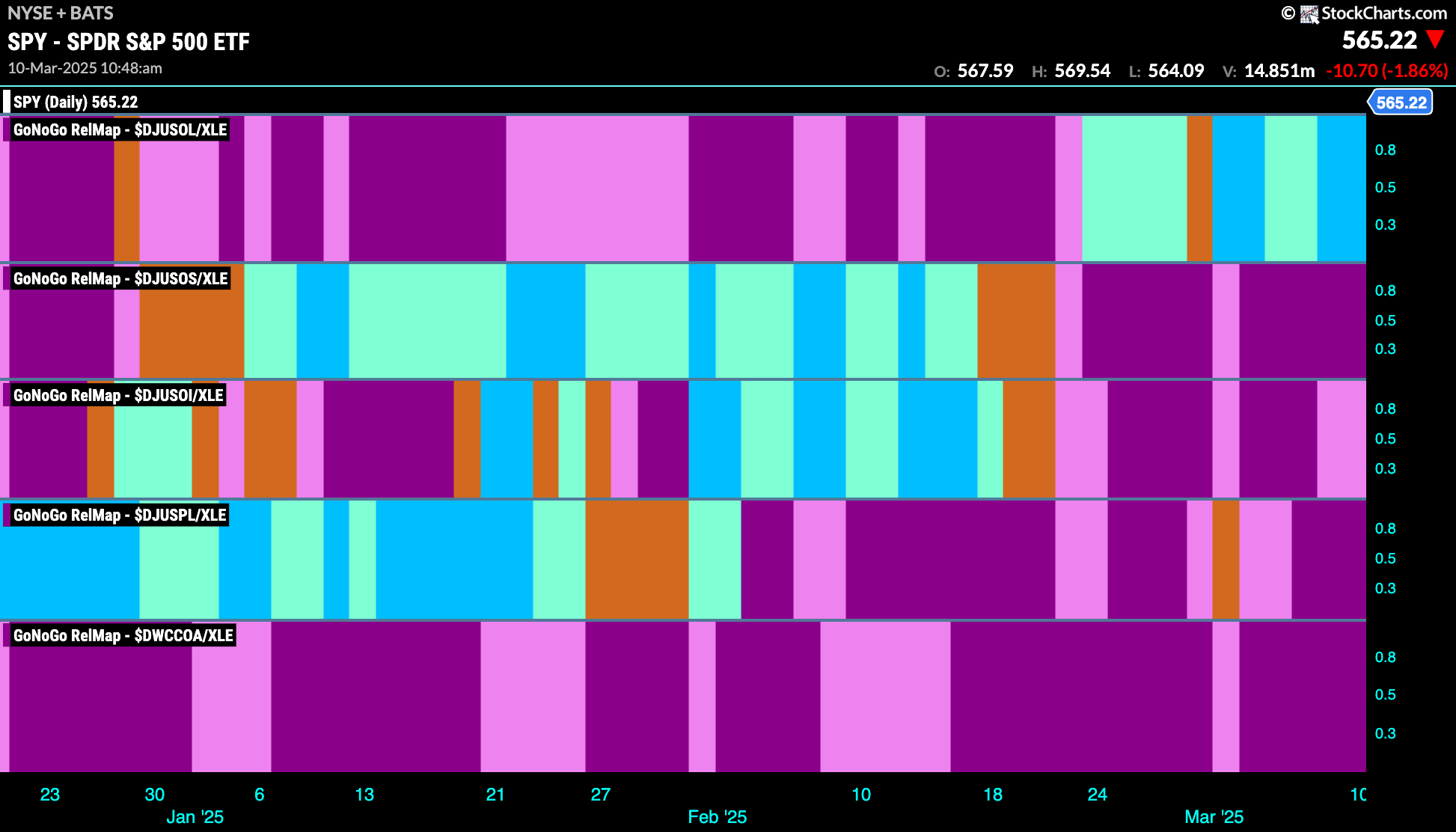Click the low price 564.09 value
Screen dimensions: 1456x832
[x=1176, y=71]
